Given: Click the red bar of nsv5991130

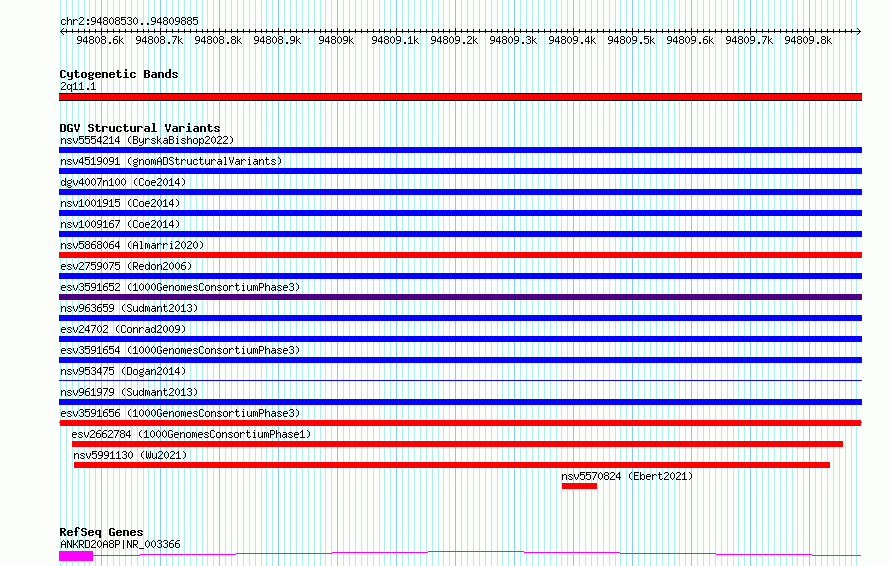Looking at the screenshot, I should [452, 465].
